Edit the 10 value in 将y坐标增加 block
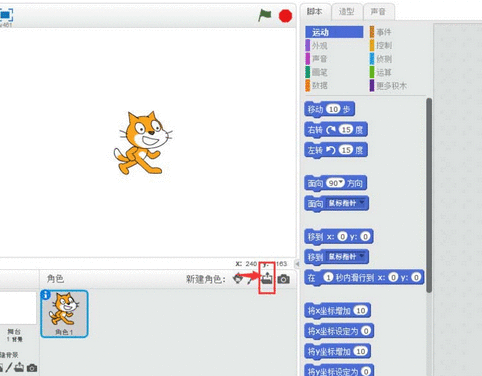The image size is (482, 376). pos(361,351)
